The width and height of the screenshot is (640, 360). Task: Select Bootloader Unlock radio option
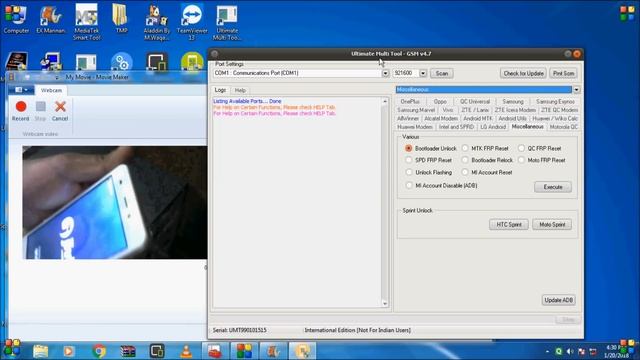[x=431, y=149]
